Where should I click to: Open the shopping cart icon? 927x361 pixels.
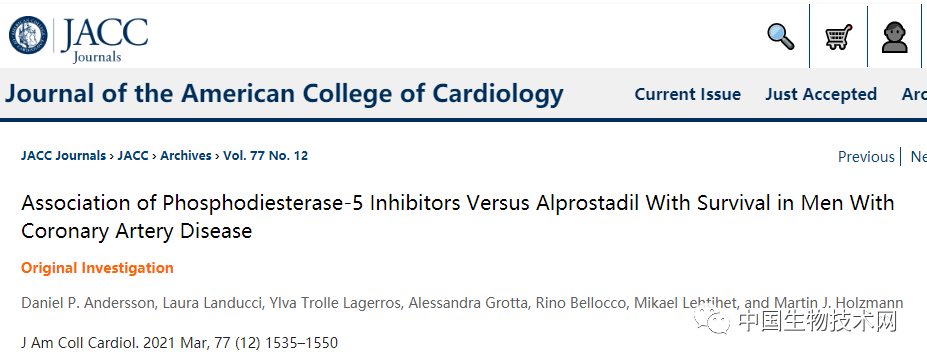click(838, 37)
